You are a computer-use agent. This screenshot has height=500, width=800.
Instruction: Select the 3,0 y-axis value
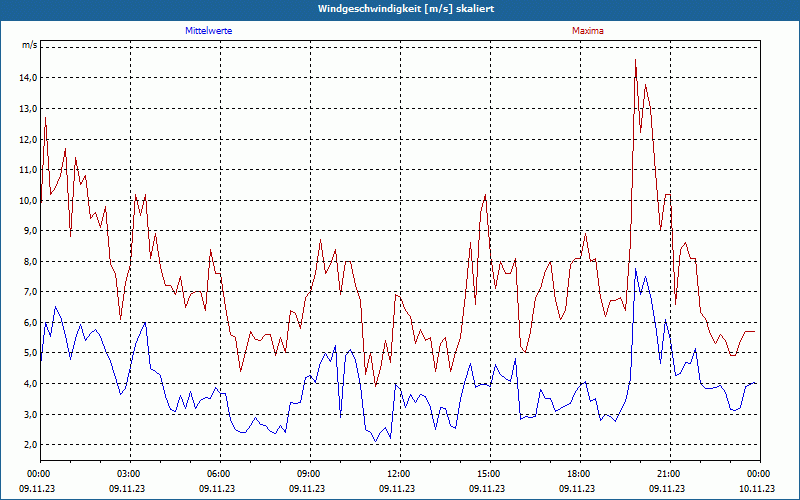pos(31,414)
